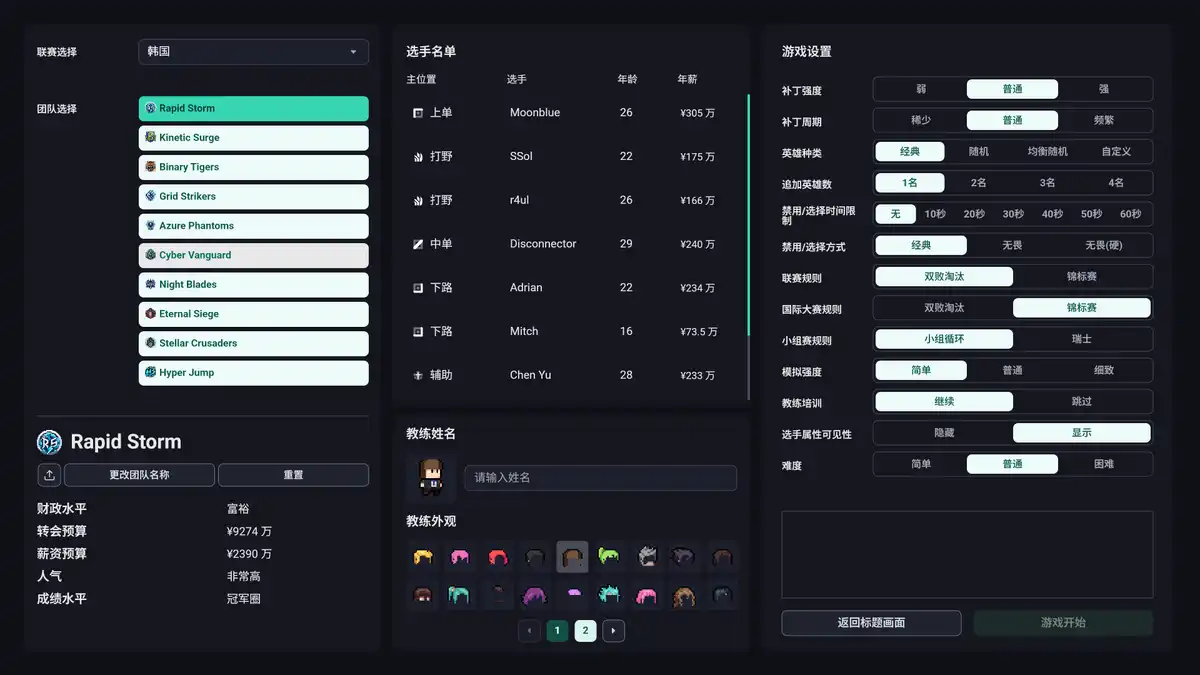Select Night Blades in team list

[x=253, y=284]
